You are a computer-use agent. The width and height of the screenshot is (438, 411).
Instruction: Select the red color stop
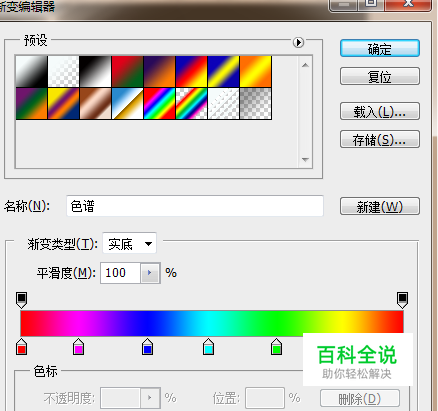point(21,347)
